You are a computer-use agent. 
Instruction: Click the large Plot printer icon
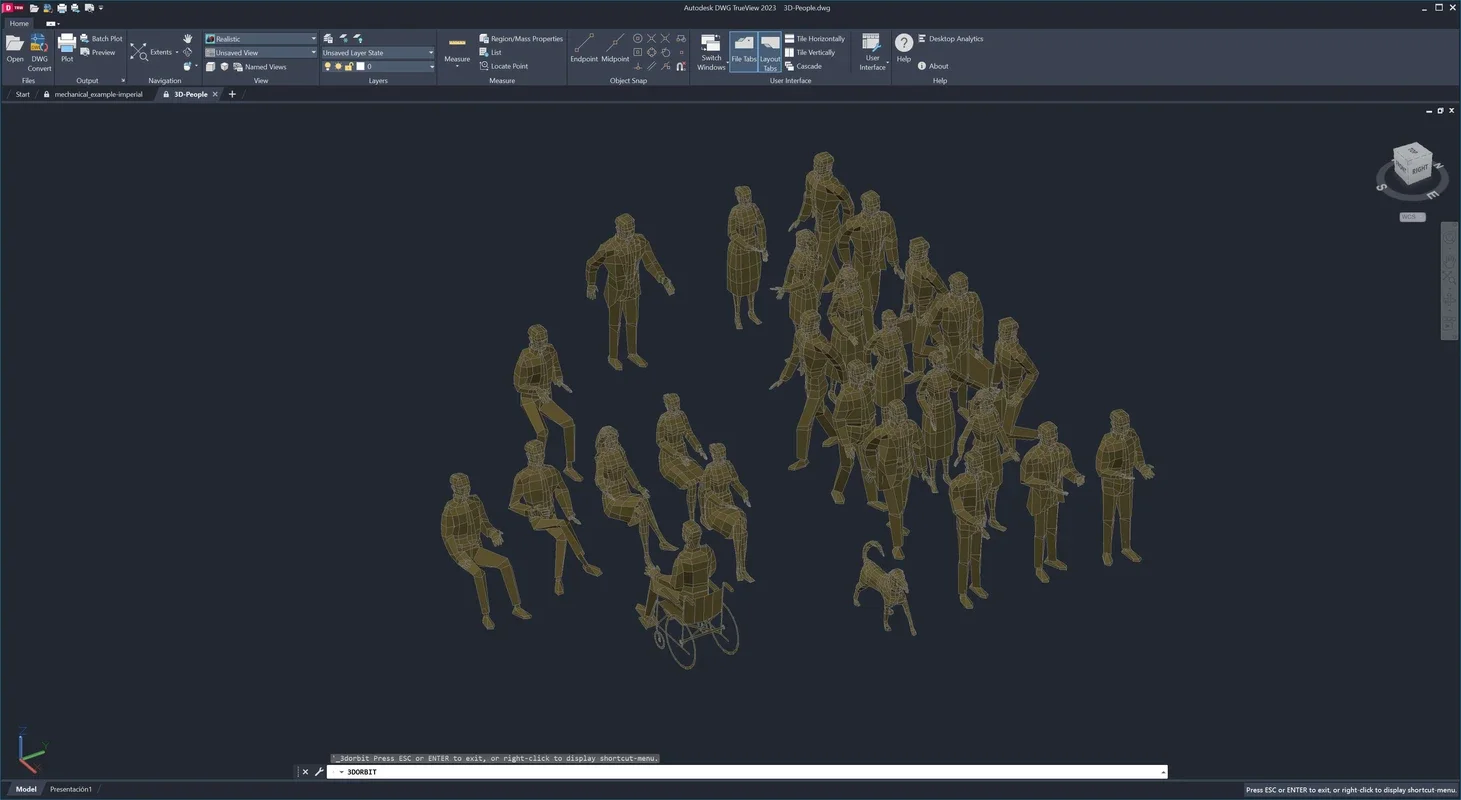point(67,48)
